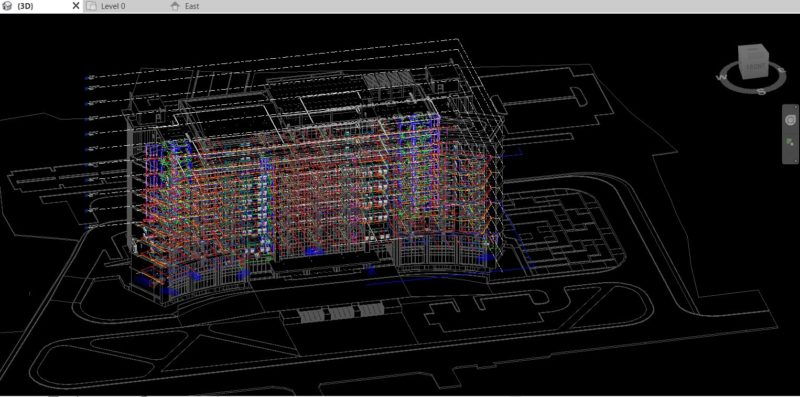Orient view to South using compass S

click(760, 92)
